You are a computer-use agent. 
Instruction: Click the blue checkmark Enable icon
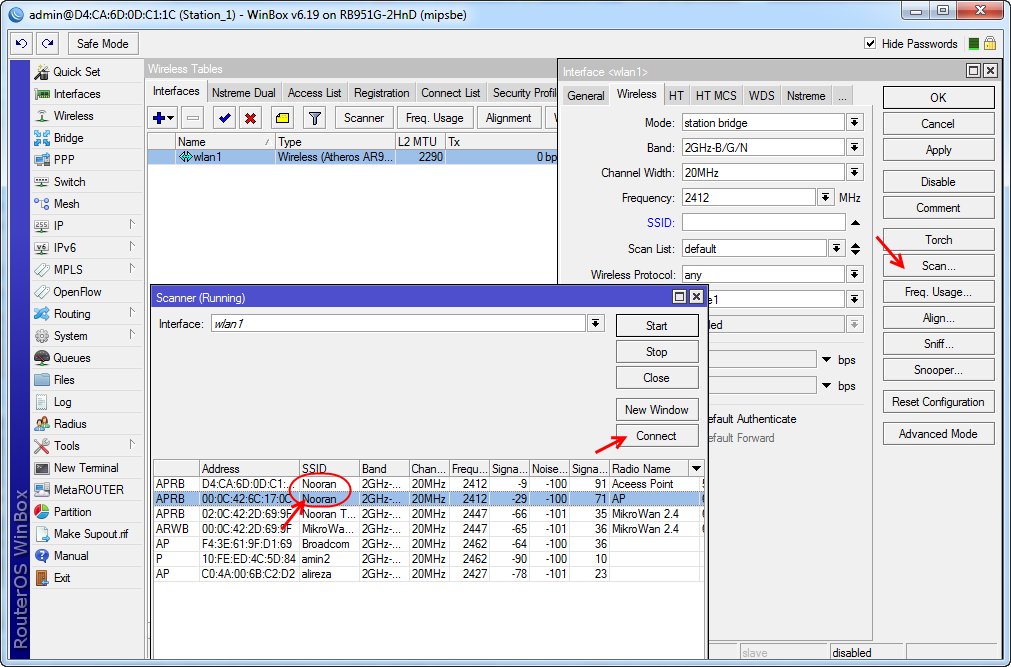[224, 118]
